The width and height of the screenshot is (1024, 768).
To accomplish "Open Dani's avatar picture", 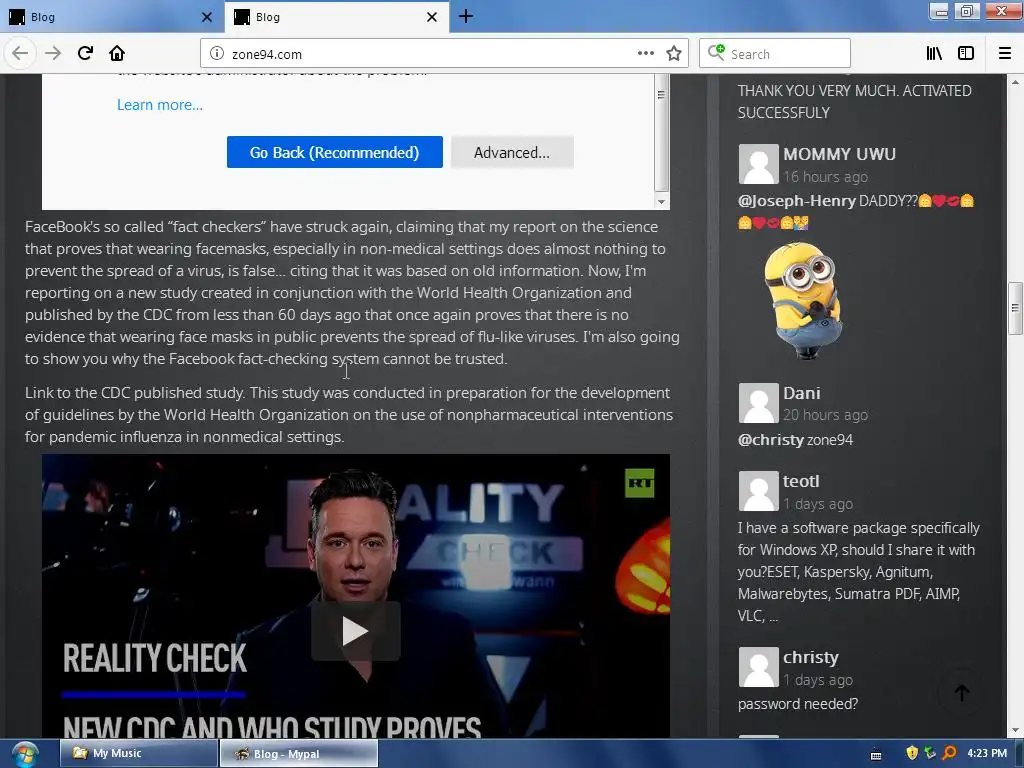I will [758, 403].
